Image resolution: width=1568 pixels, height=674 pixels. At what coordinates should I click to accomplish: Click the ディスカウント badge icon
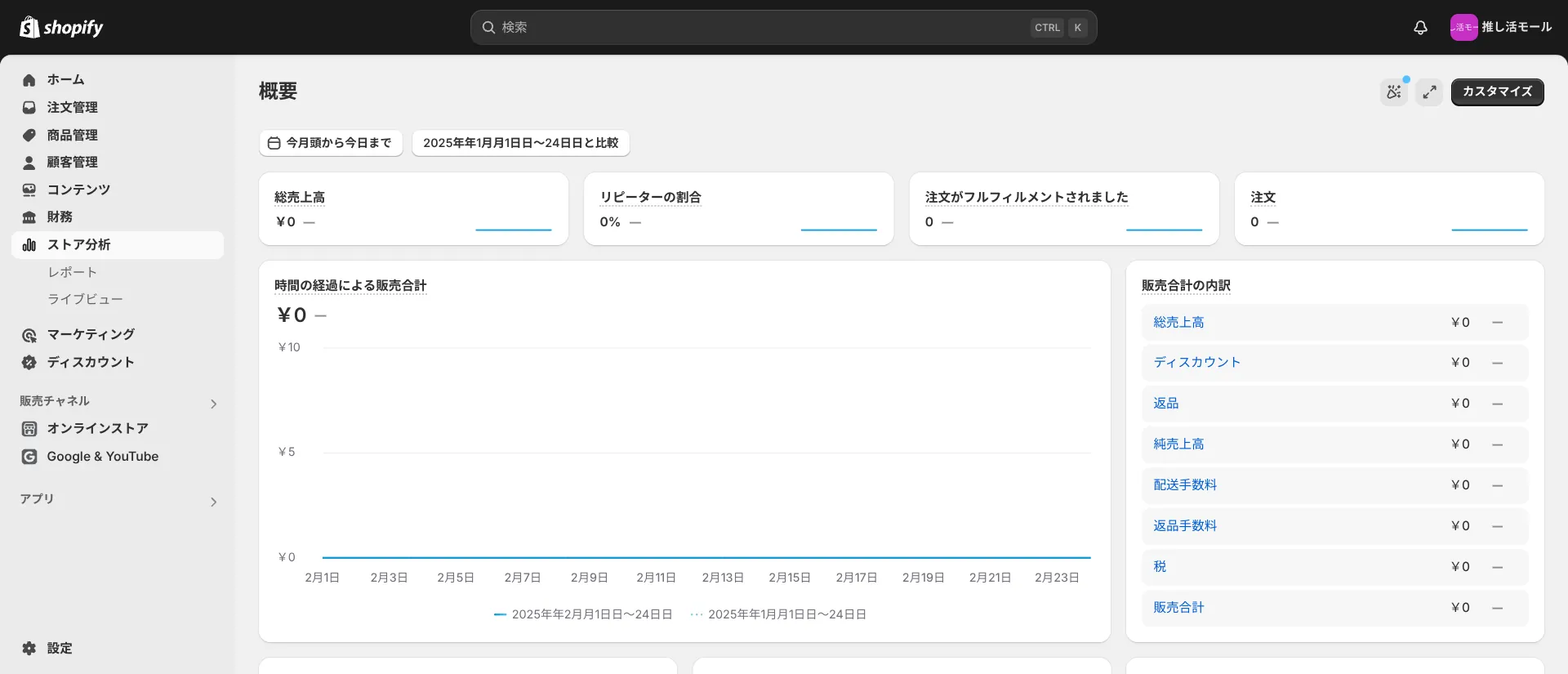coord(29,363)
